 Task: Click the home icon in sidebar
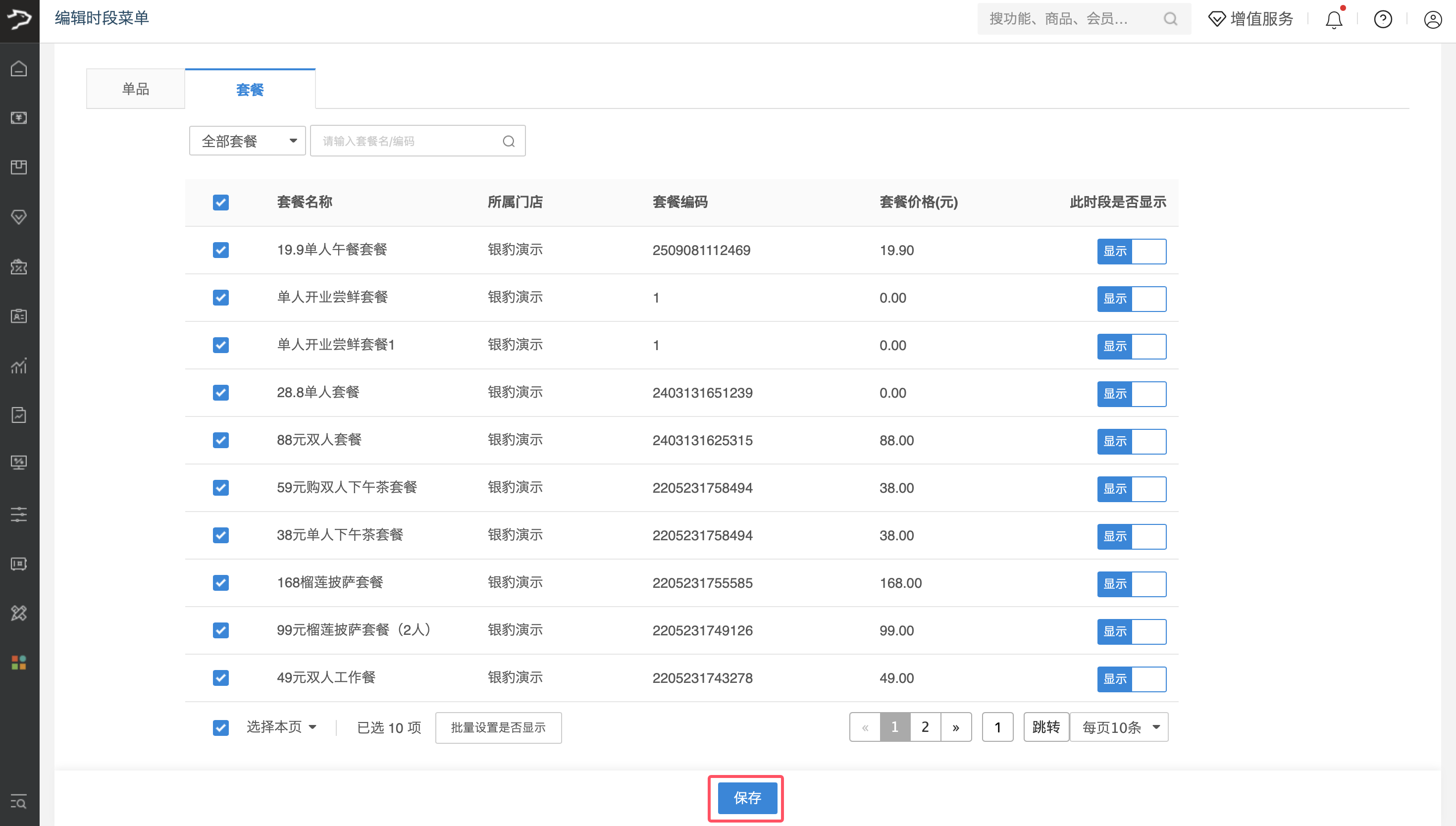tap(19, 69)
